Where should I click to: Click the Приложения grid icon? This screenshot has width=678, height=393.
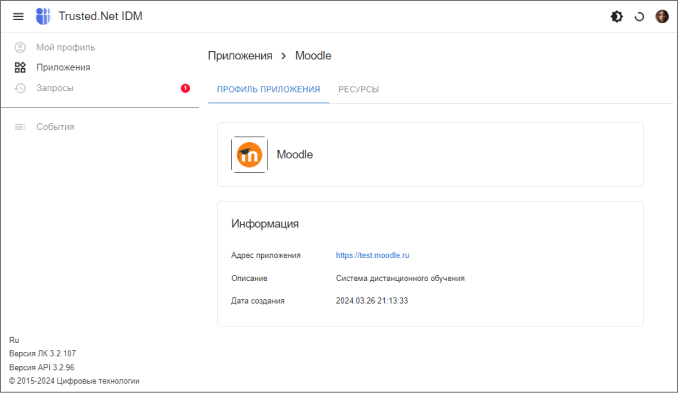click(x=20, y=67)
